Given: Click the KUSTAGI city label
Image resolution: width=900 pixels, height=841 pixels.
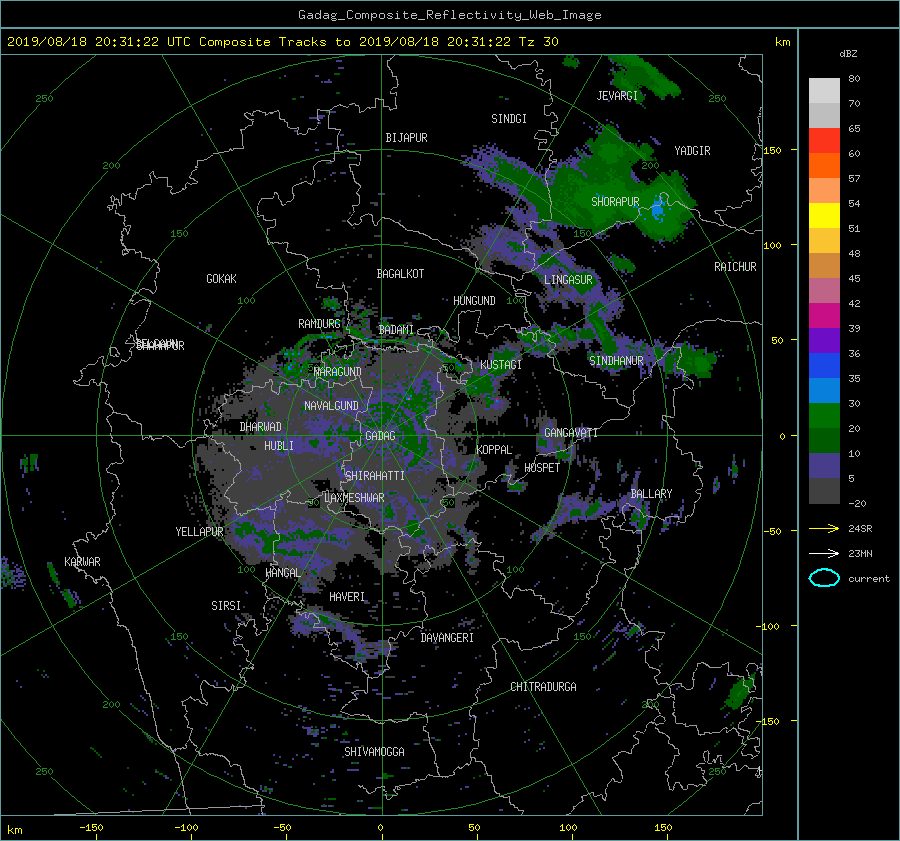Looking at the screenshot, I should (x=501, y=365).
